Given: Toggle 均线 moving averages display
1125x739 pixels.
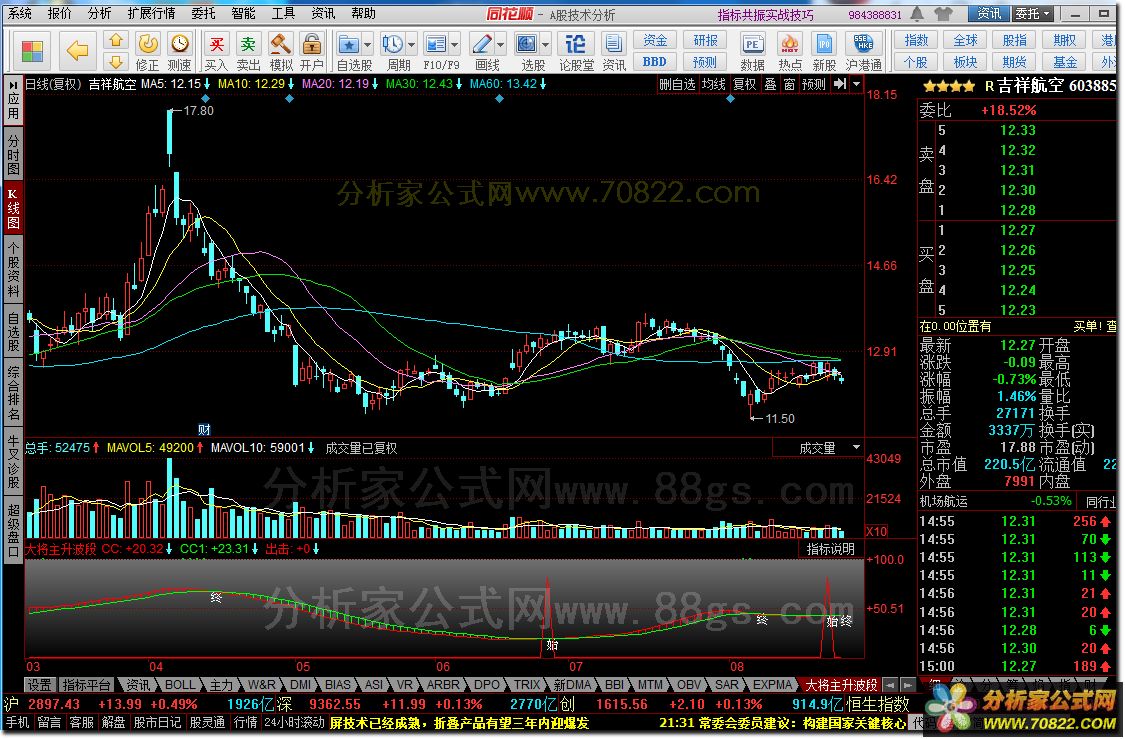Looking at the screenshot, I should (714, 84).
